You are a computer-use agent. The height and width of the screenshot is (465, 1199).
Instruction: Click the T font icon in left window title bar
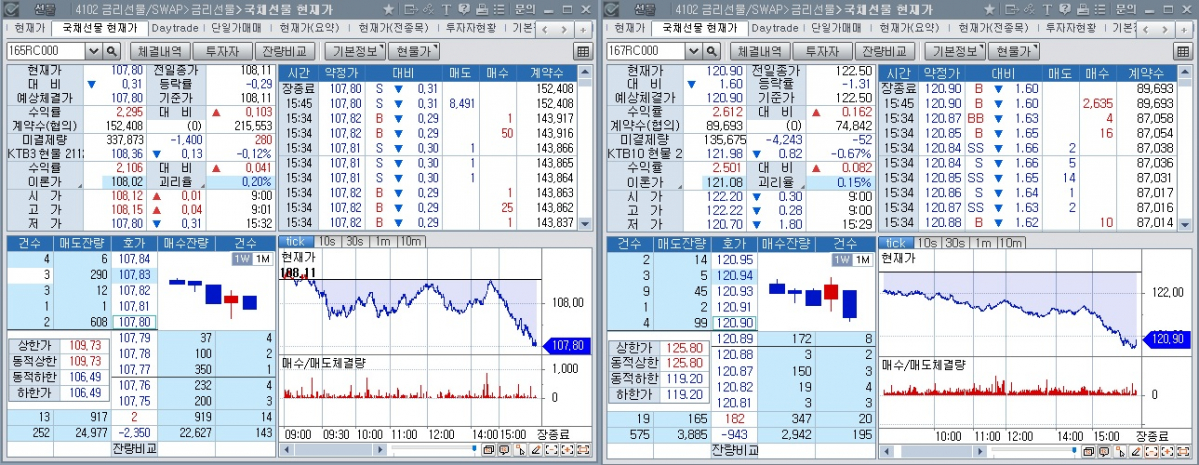pyautogui.click(x=446, y=10)
